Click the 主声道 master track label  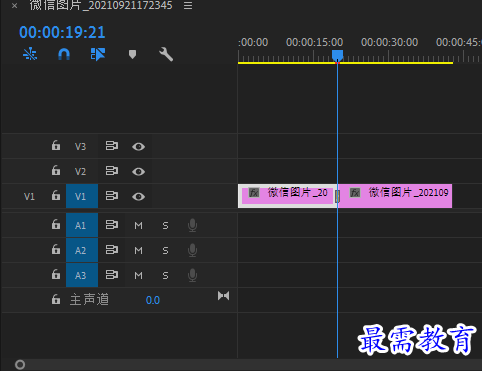click(89, 300)
